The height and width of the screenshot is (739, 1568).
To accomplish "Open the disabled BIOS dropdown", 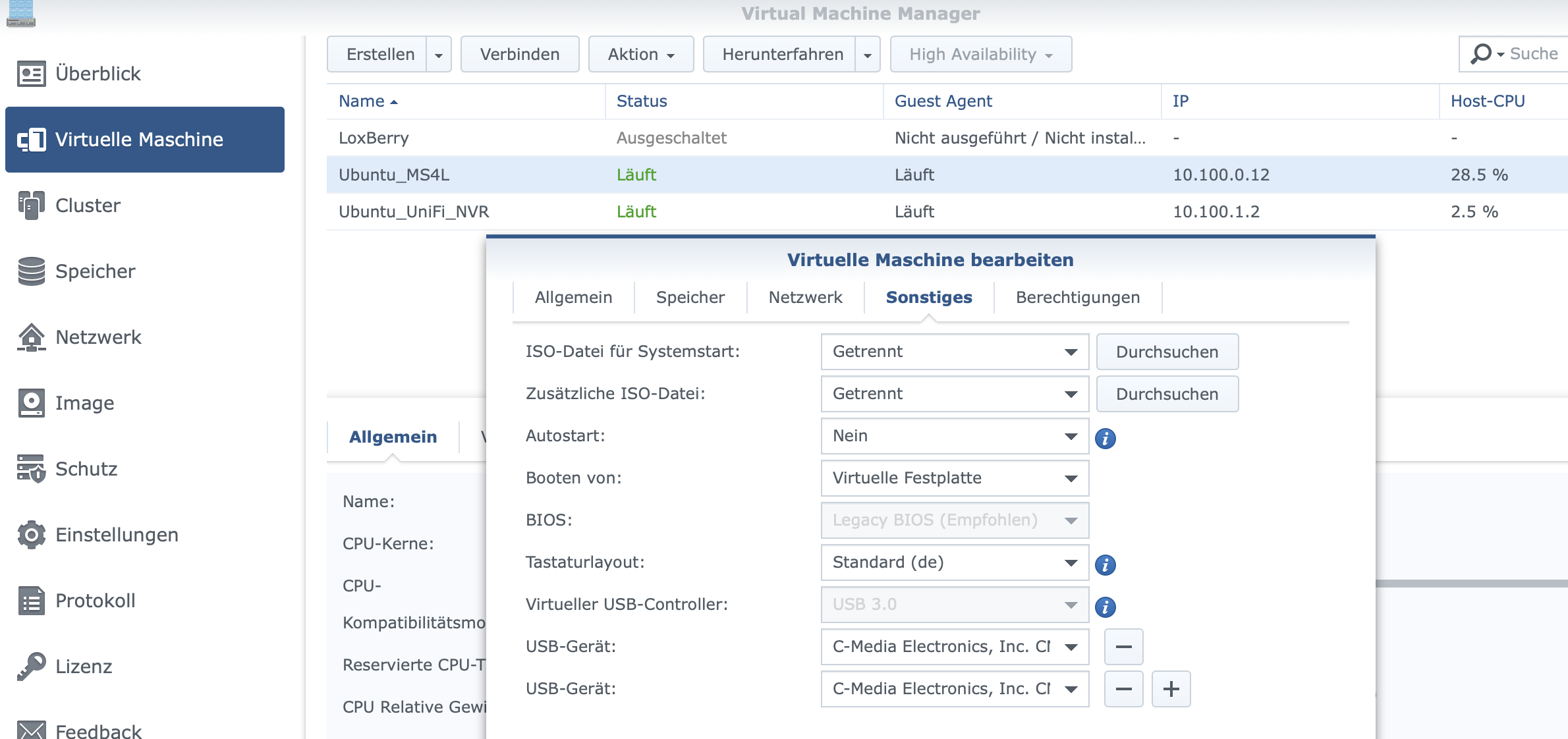I will tap(955, 520).
